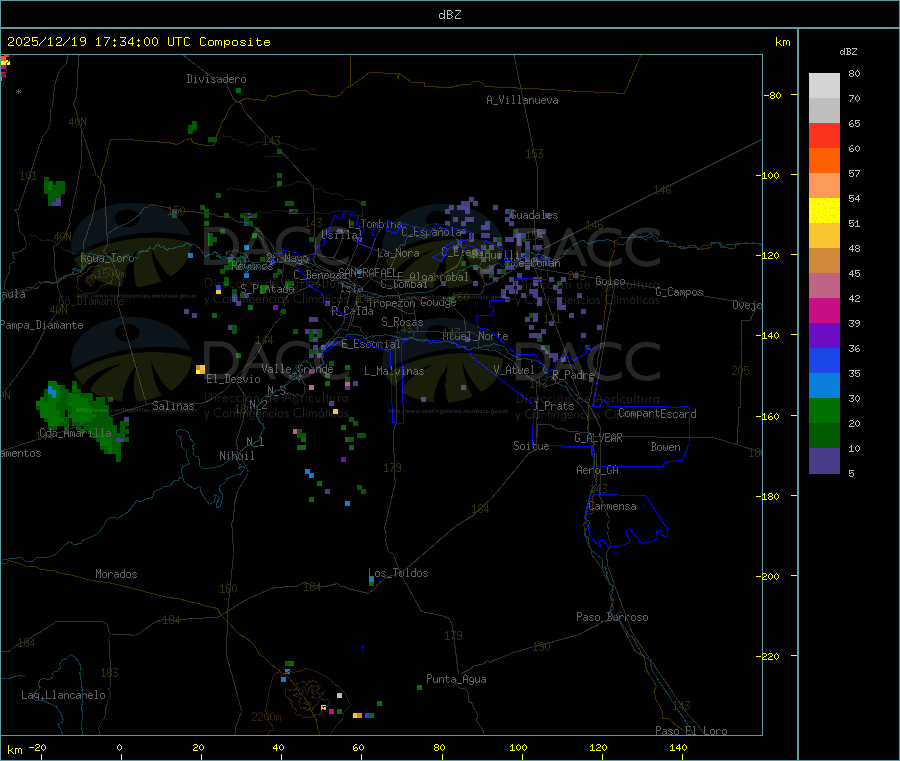The height and width of the screenshot is (761, 900).
Task: Pick the bottom purple swatch above 5
Action: click(824, 461)
